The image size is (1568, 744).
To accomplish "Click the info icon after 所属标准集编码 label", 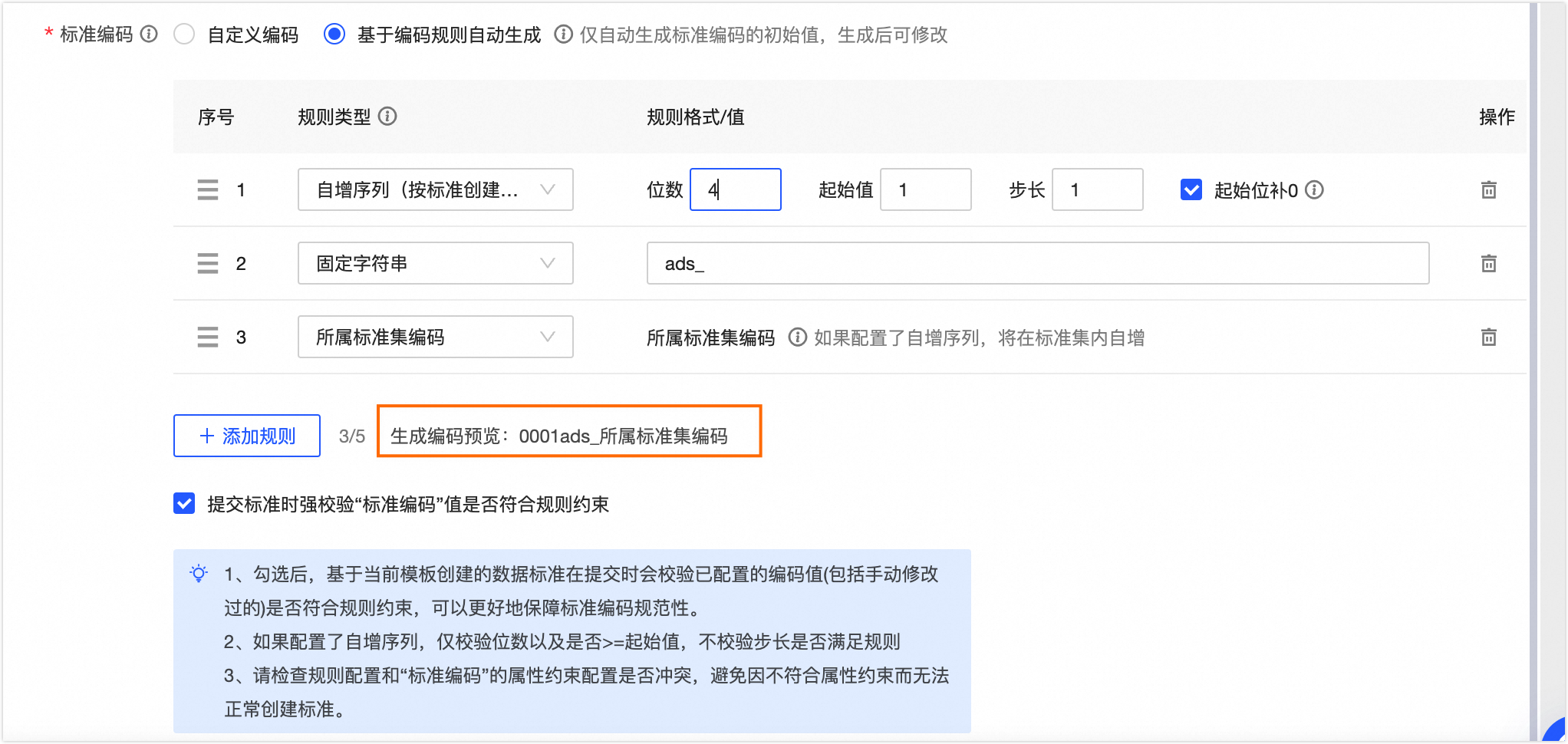I will pos(798,337).
